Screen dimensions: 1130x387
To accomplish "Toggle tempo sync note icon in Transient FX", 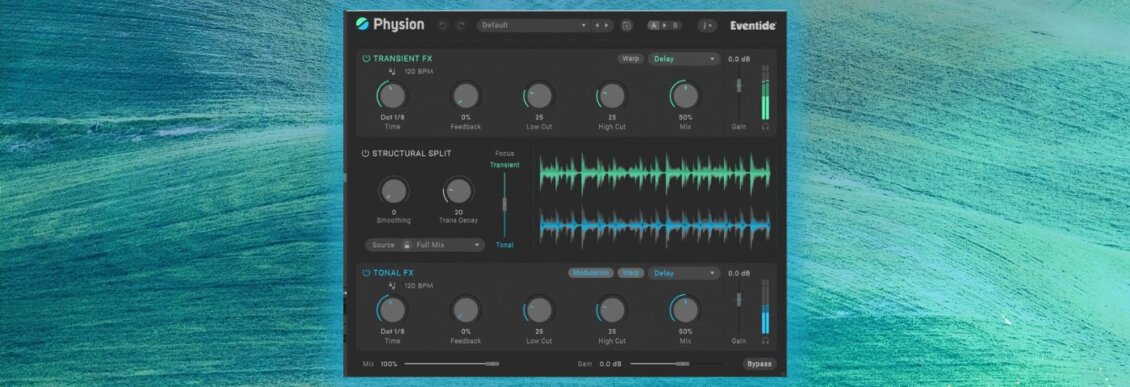I will click(393, 71).
